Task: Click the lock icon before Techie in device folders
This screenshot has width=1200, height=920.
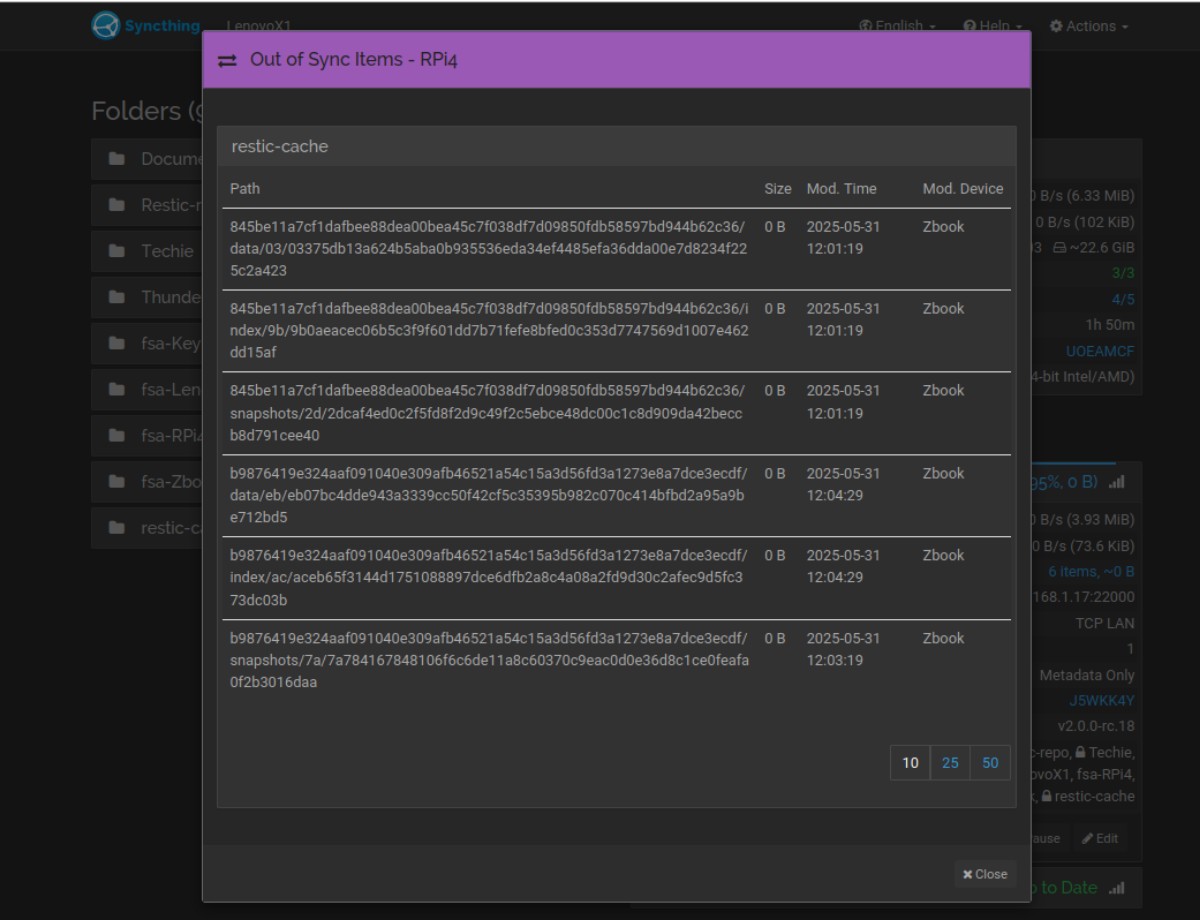Action: [1081, 752]
